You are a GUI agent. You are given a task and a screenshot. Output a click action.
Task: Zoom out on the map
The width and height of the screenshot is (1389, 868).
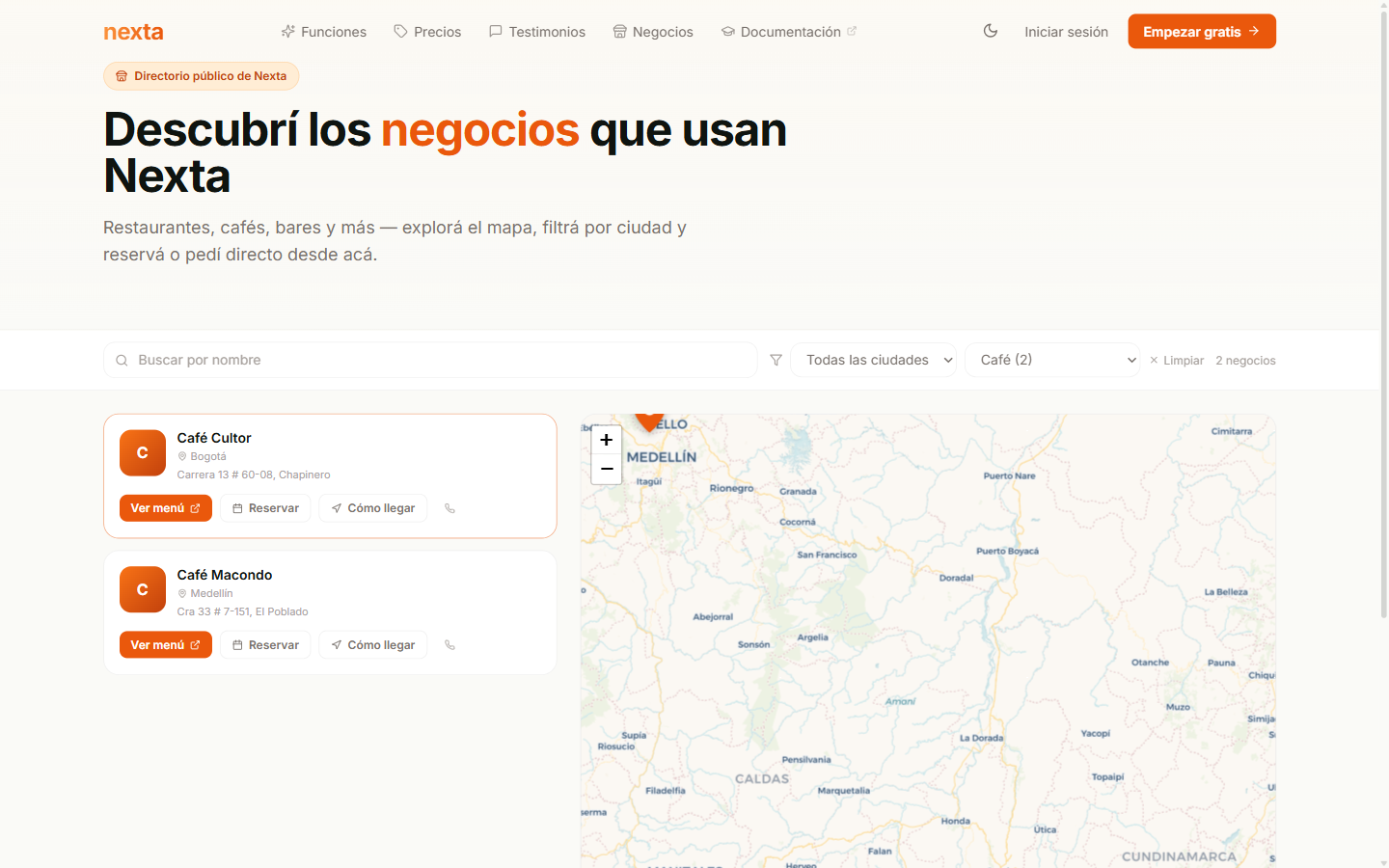coord(606,469)
